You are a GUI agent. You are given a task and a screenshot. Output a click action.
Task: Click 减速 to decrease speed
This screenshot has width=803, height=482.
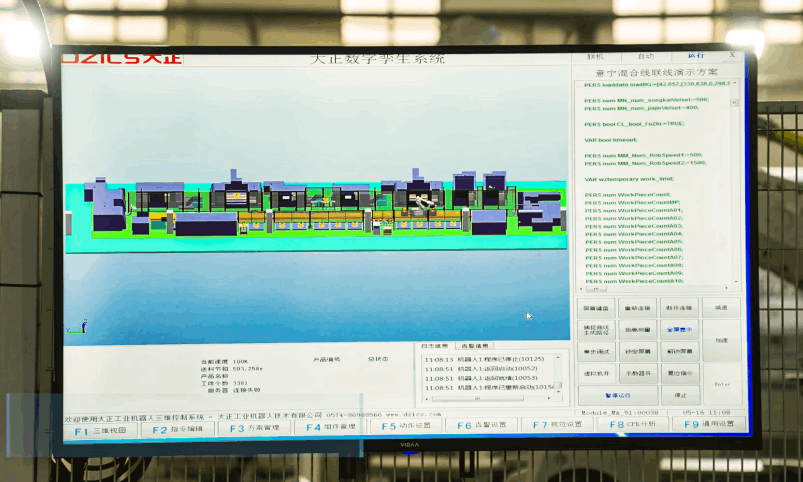click(x=722, y=307)
